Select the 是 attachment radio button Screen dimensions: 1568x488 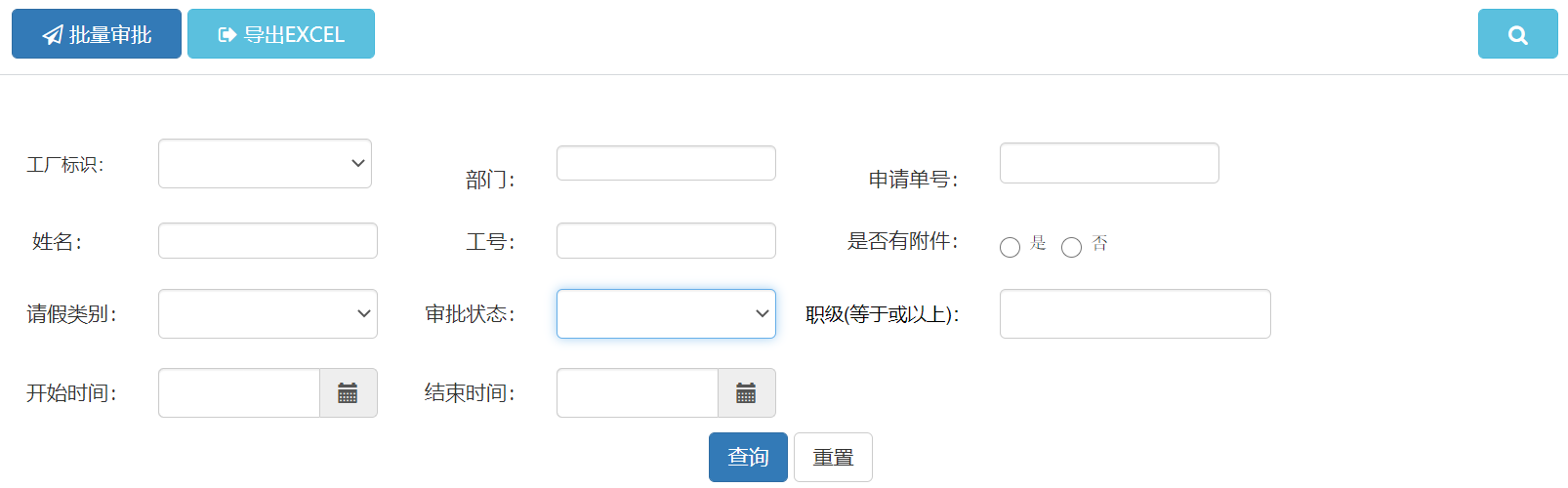1010,248
